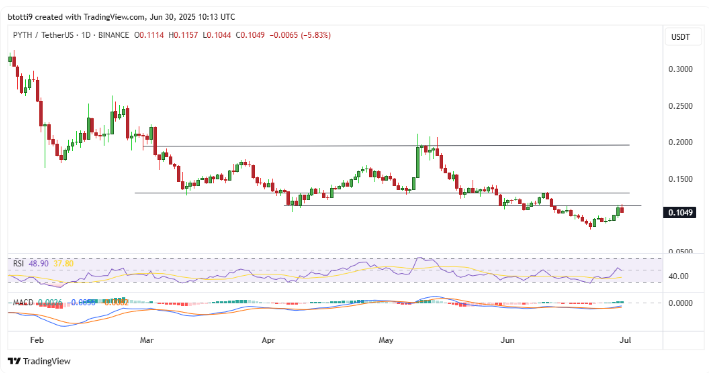Viewport: 709px width, 373px height.
Task: Click the 0.2500 price axis label
Action: 680,106
